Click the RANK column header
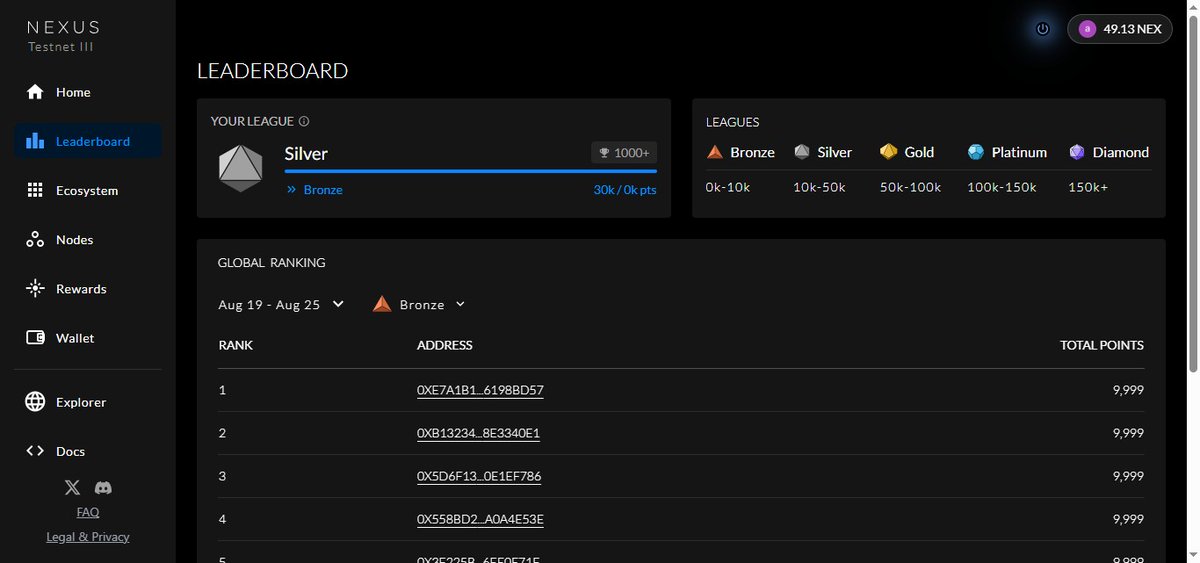Viewport: 1200px width, 563px height. pos(236,345)
